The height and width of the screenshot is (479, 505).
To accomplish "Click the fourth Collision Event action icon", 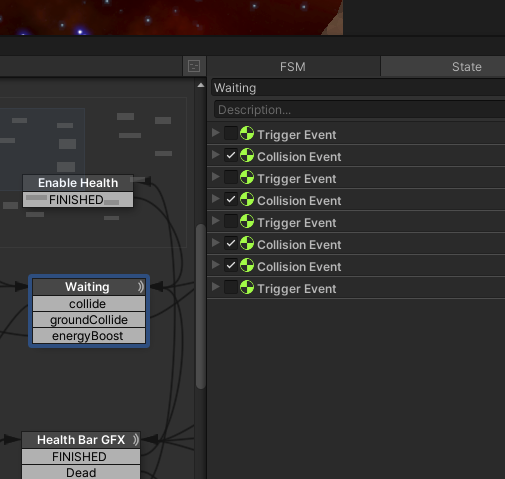I will (247, 265).
